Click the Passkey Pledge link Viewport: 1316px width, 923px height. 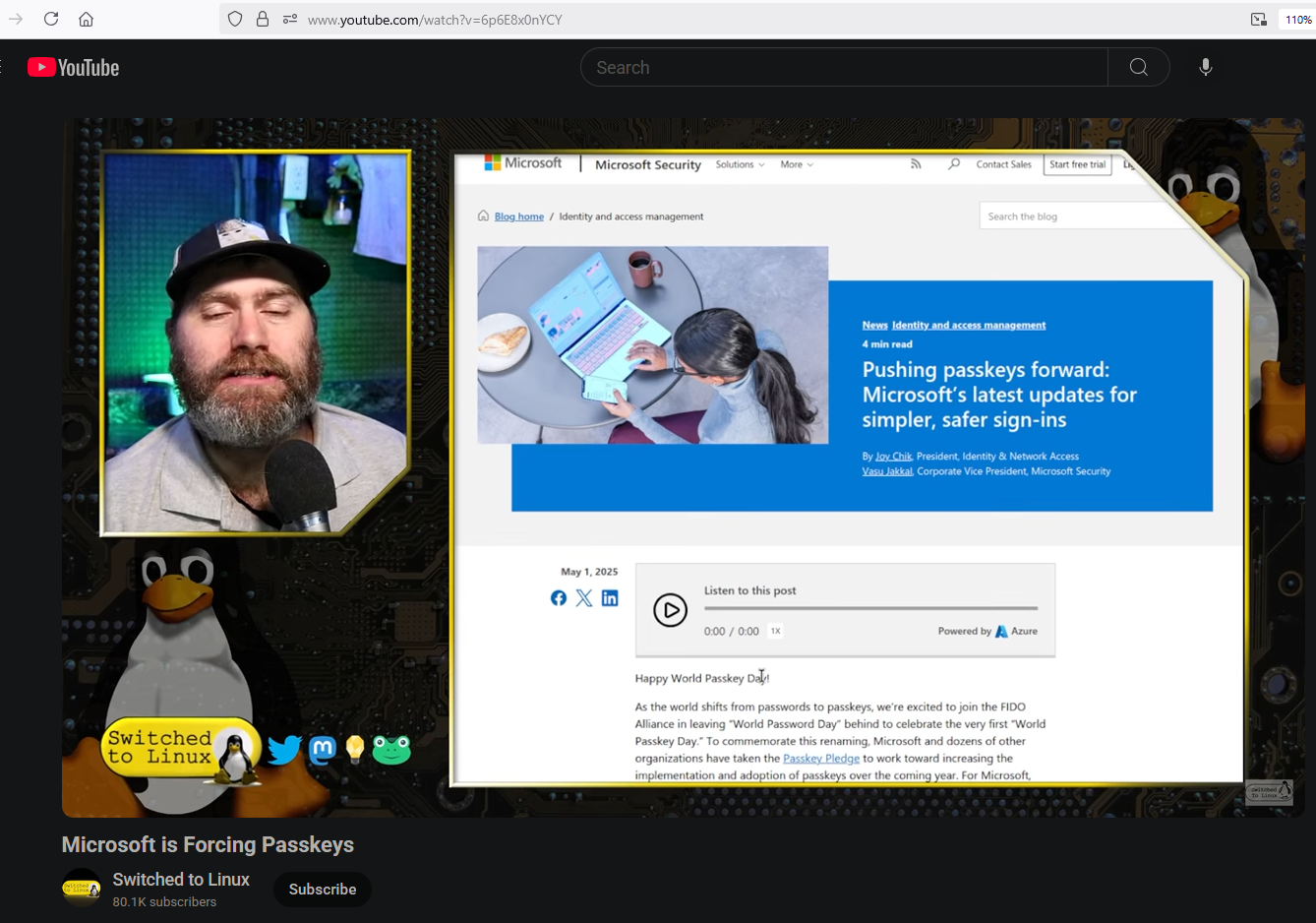point(821,759)
